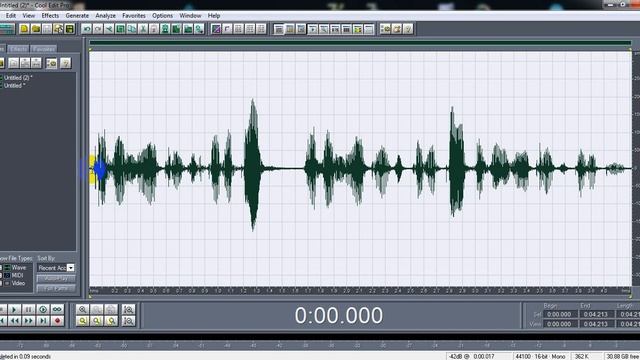The image size is (640, 360).
Task: Click the View Begin field showing 0:00.000
Action: 559,324
